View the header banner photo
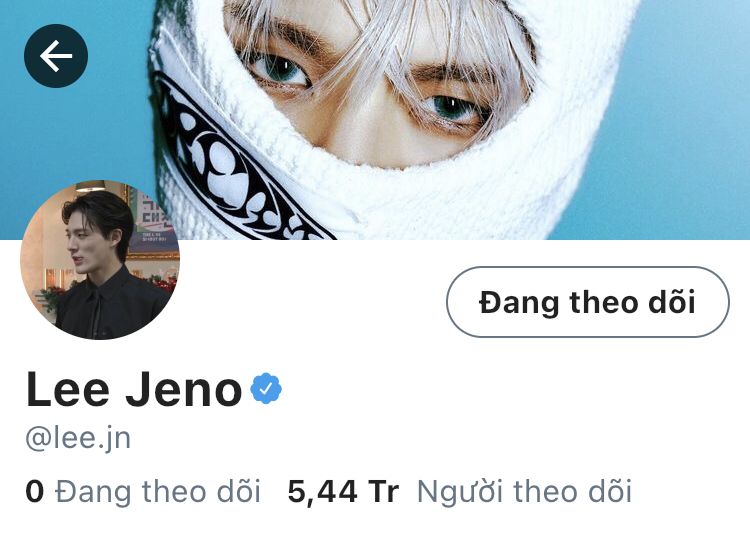The width and height of the screenshot is (750, 533). (375, 120)
